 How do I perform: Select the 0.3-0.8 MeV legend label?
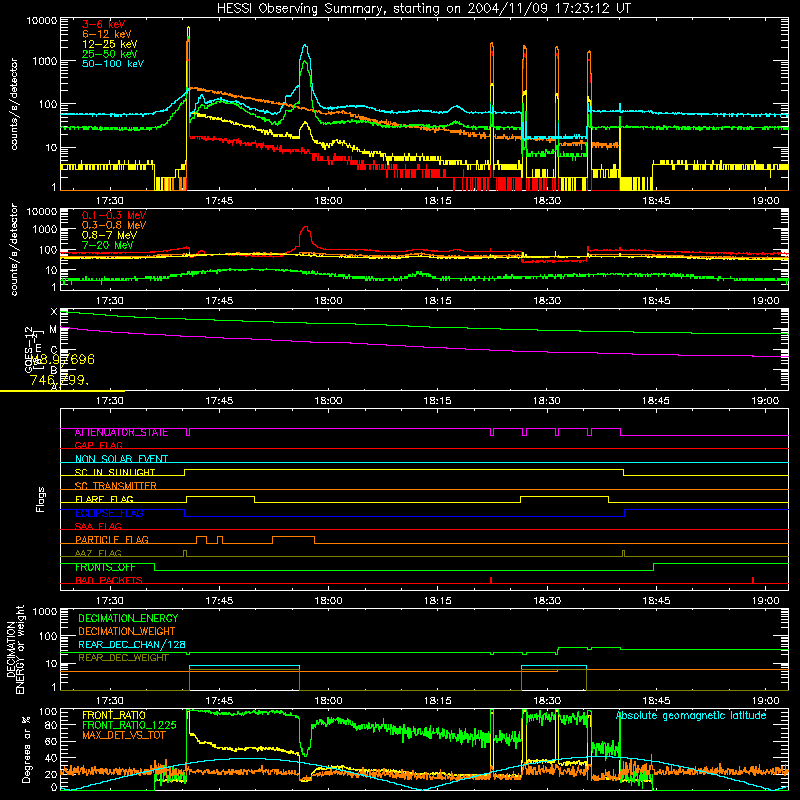[x=114, y=225]
